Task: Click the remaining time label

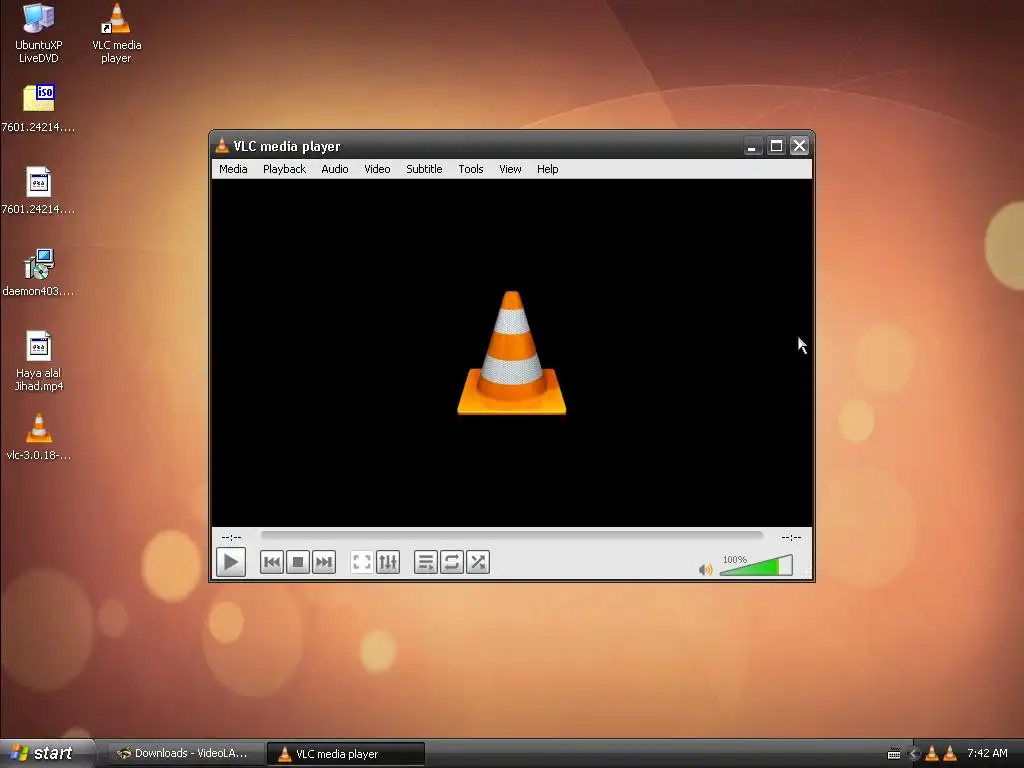Action: tap(791, 537)
